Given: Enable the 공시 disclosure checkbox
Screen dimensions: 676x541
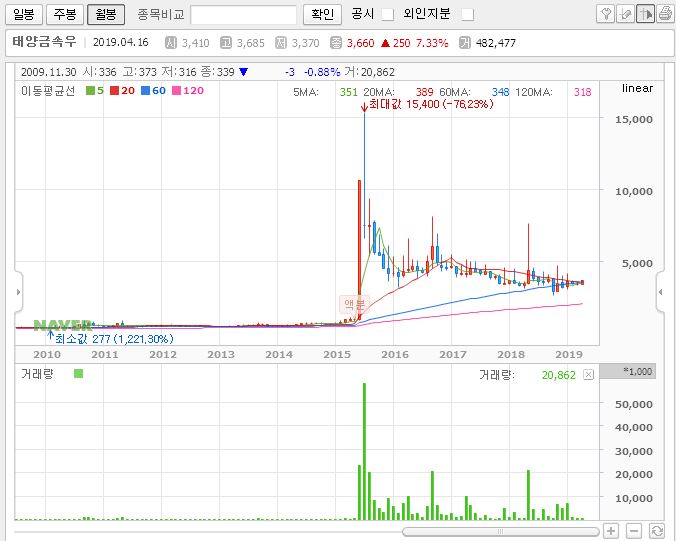Looking at the screenshot, I should point(388,15).
